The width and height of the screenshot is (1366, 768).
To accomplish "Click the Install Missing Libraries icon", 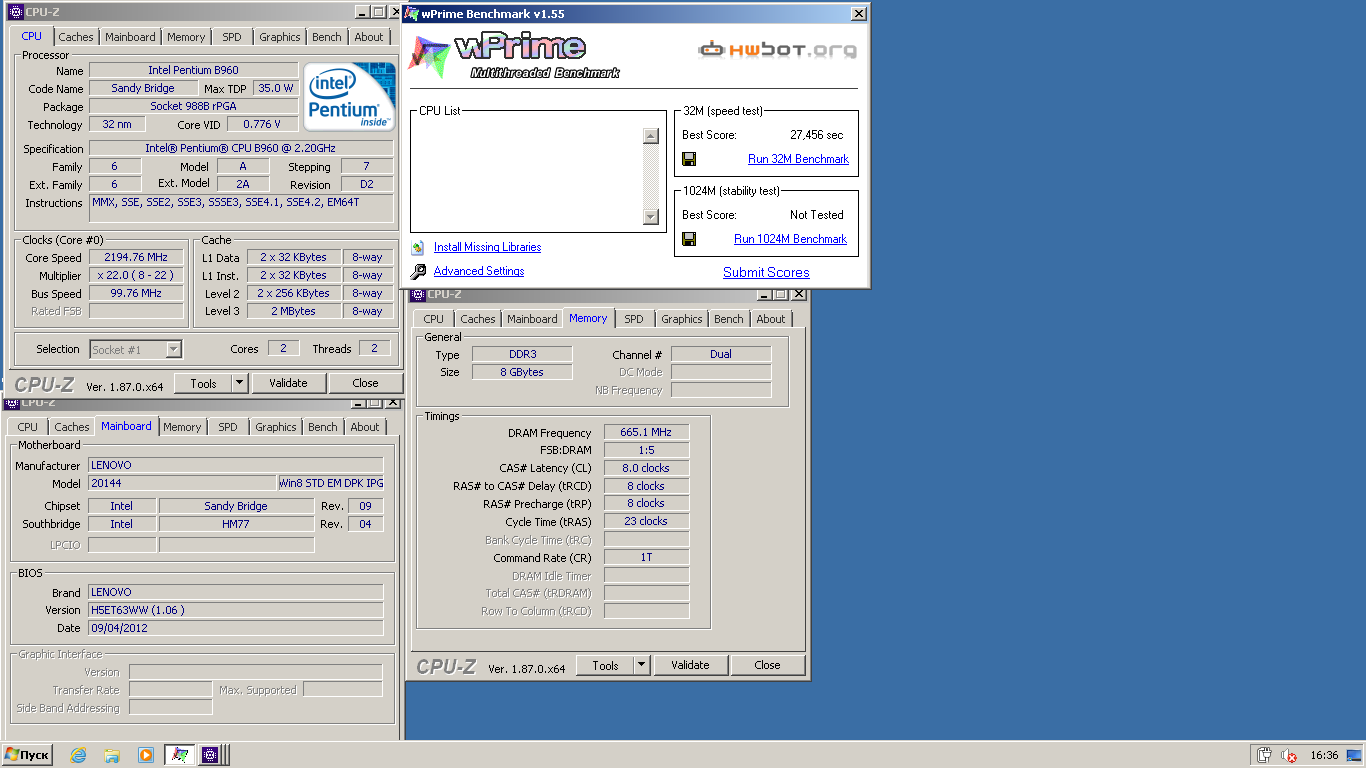I will click(x=418, y=247).
